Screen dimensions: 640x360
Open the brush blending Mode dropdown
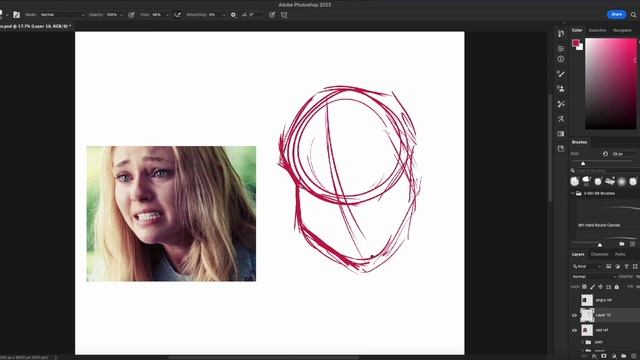click(x=62, y=15)
